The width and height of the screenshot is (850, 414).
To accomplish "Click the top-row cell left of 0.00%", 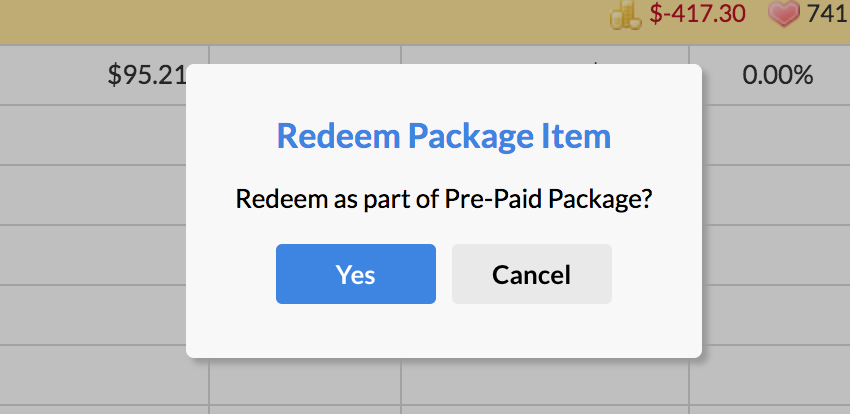I will (x=544, y=55).
